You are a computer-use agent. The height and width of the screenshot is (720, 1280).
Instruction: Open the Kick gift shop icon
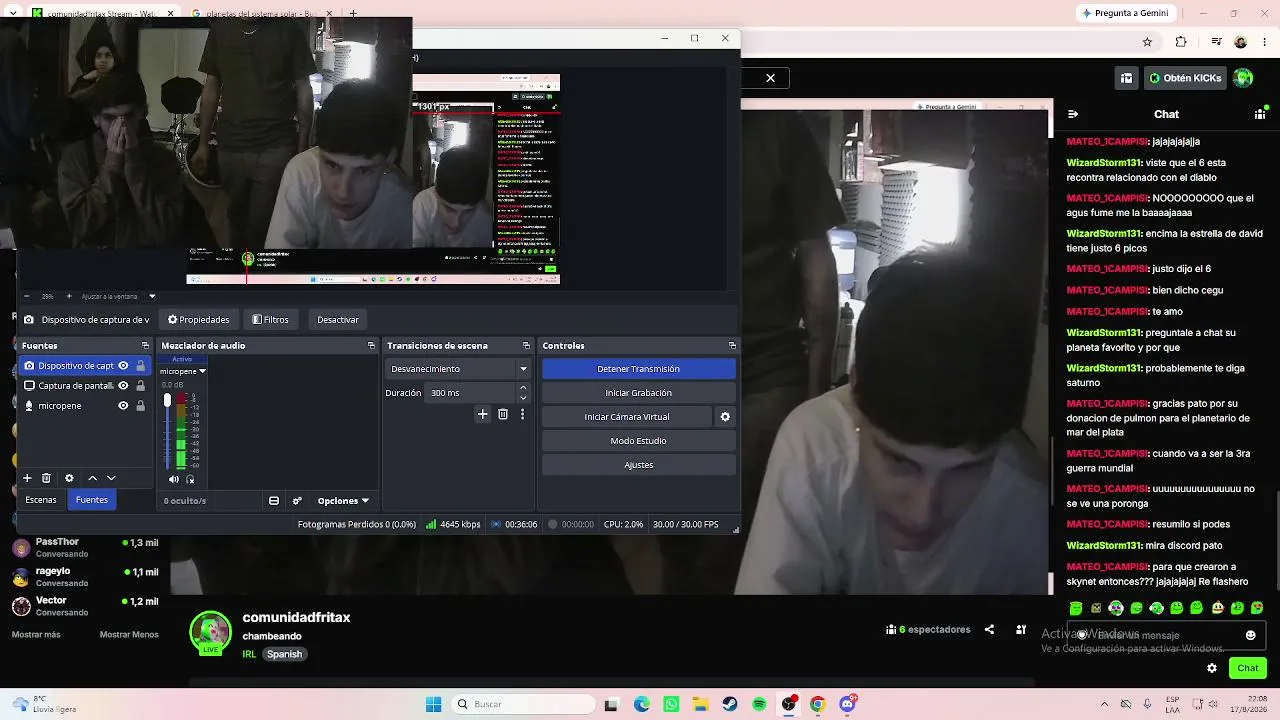click(1126, 78)
